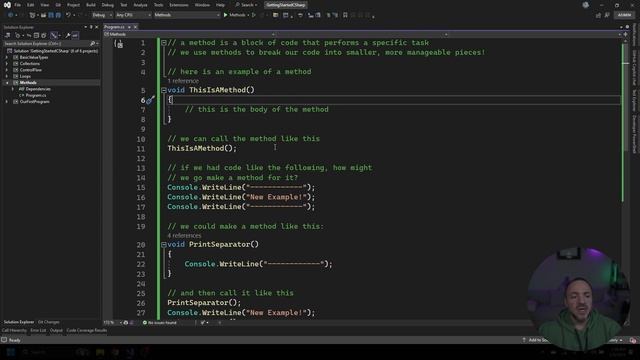Open the Debug configuration dropdown
This screenshot has height=360, width=640.
(x=102, y=15)
